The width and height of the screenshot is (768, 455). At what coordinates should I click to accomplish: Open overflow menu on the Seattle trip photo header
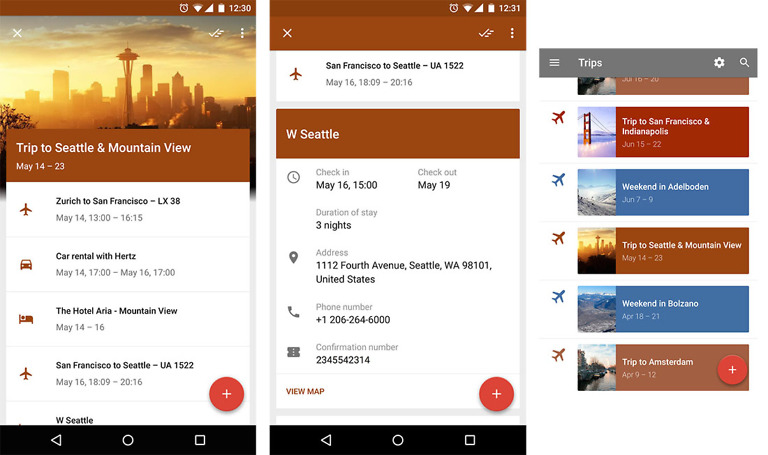tap(242, 33)
